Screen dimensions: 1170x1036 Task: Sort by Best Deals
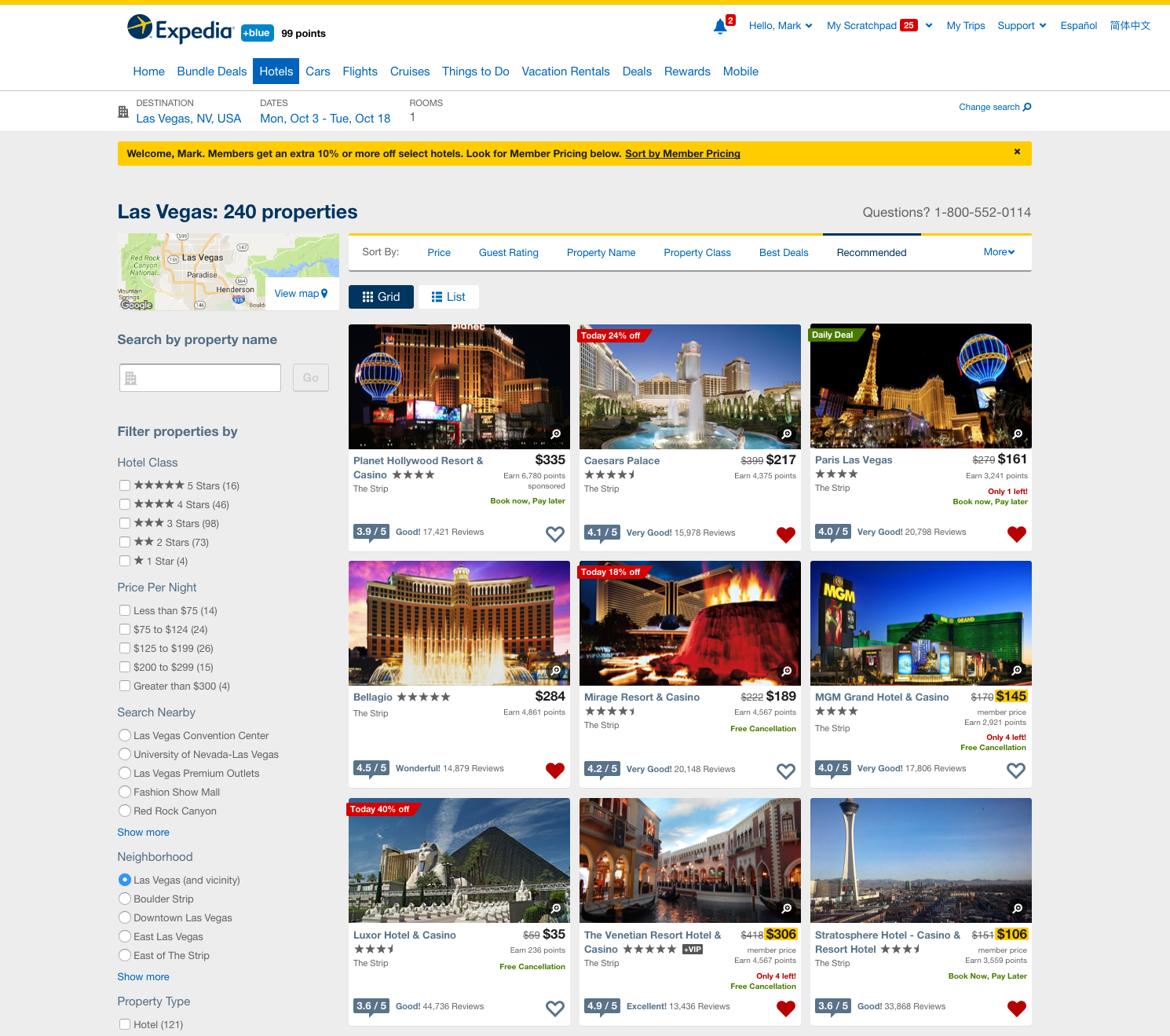784,253
